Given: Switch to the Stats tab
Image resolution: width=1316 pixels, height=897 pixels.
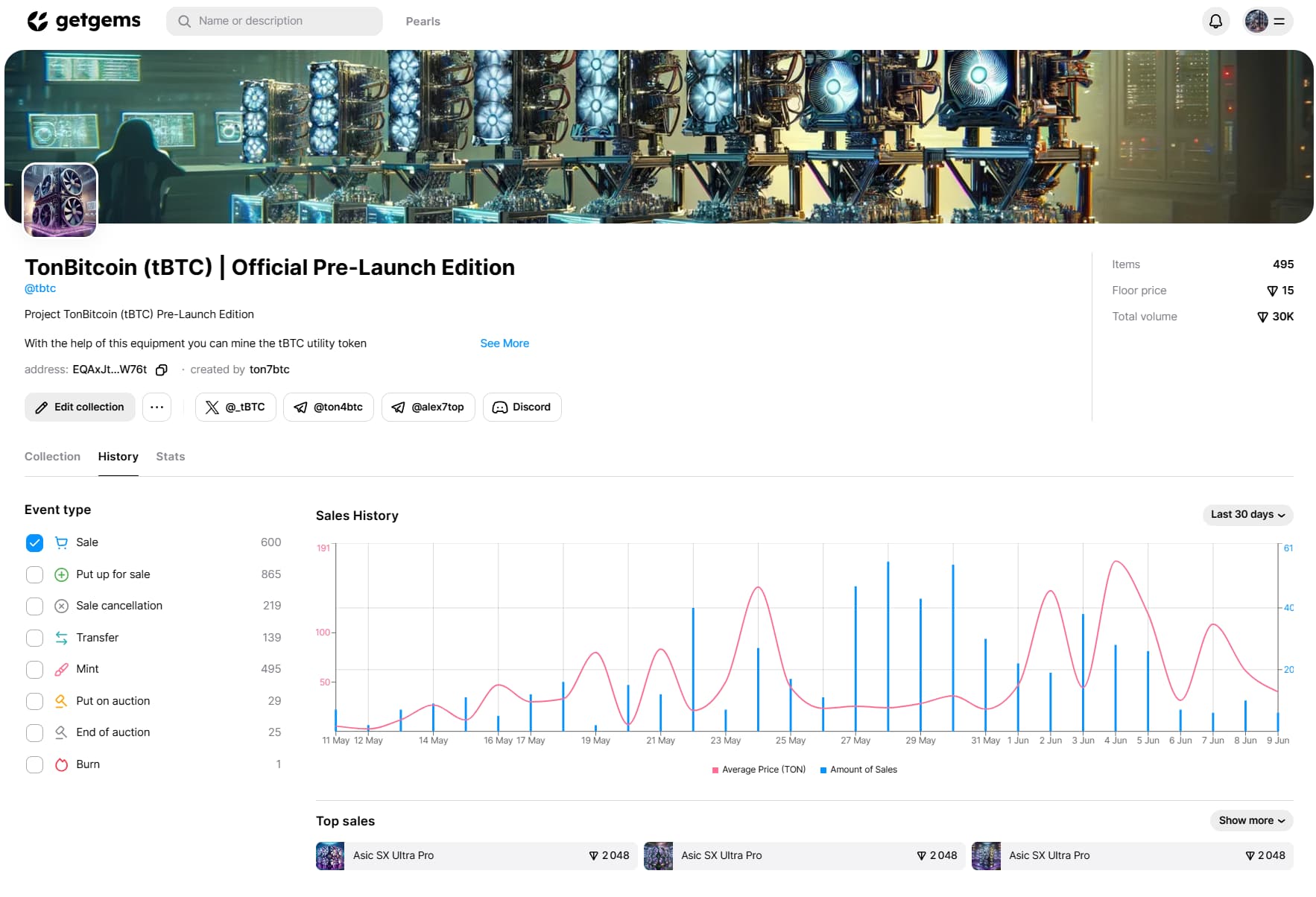Looking at the screenshot, I should (x=170, y=457).
